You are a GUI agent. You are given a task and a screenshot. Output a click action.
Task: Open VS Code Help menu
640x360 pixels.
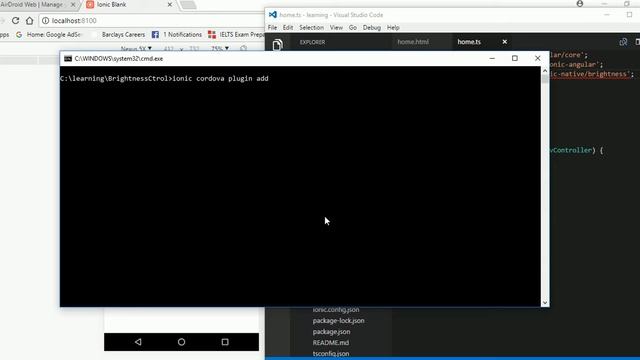pos(393,27)
